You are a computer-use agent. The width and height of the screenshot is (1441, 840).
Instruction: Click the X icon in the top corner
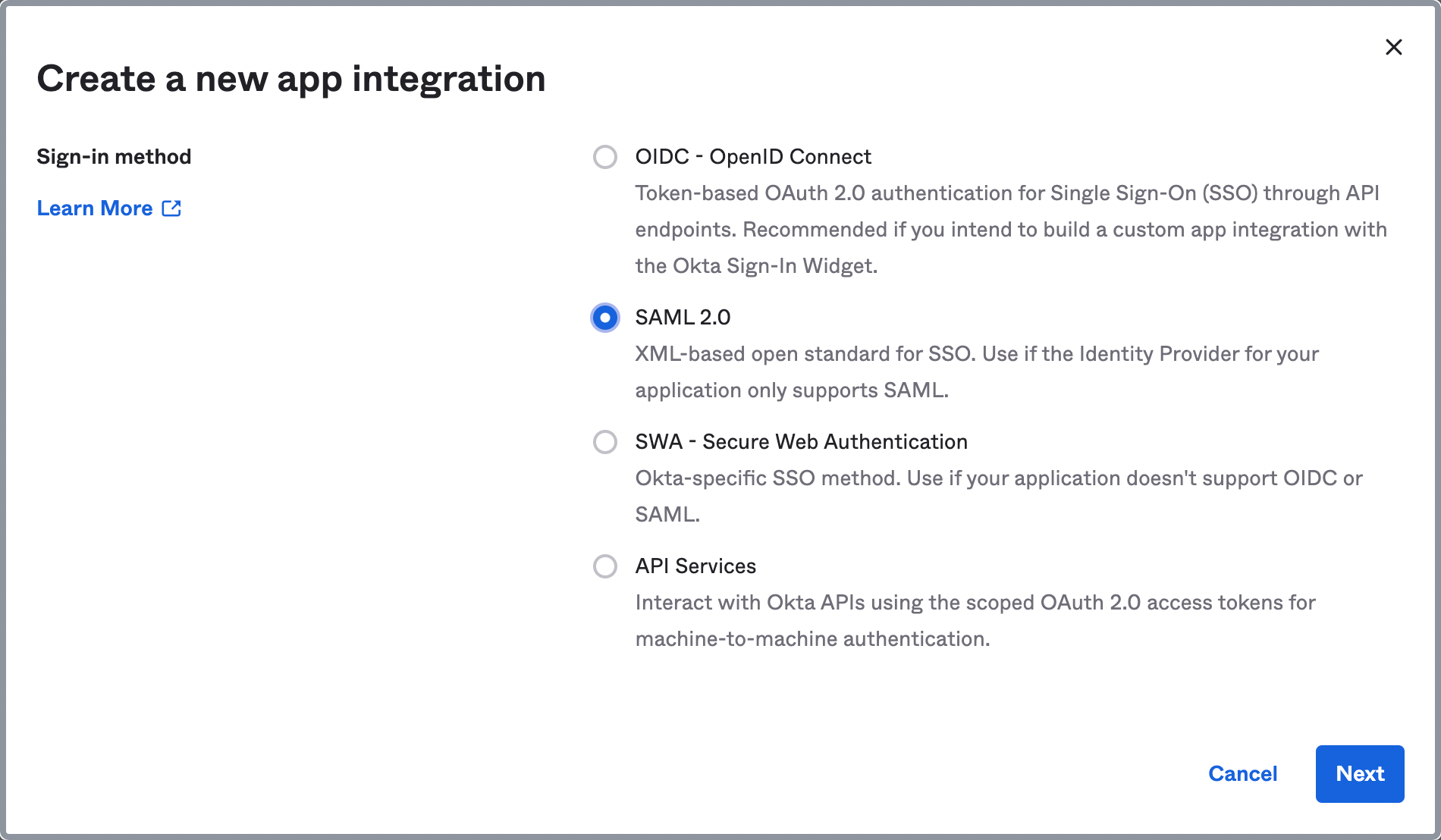(x=1394, y=47)
